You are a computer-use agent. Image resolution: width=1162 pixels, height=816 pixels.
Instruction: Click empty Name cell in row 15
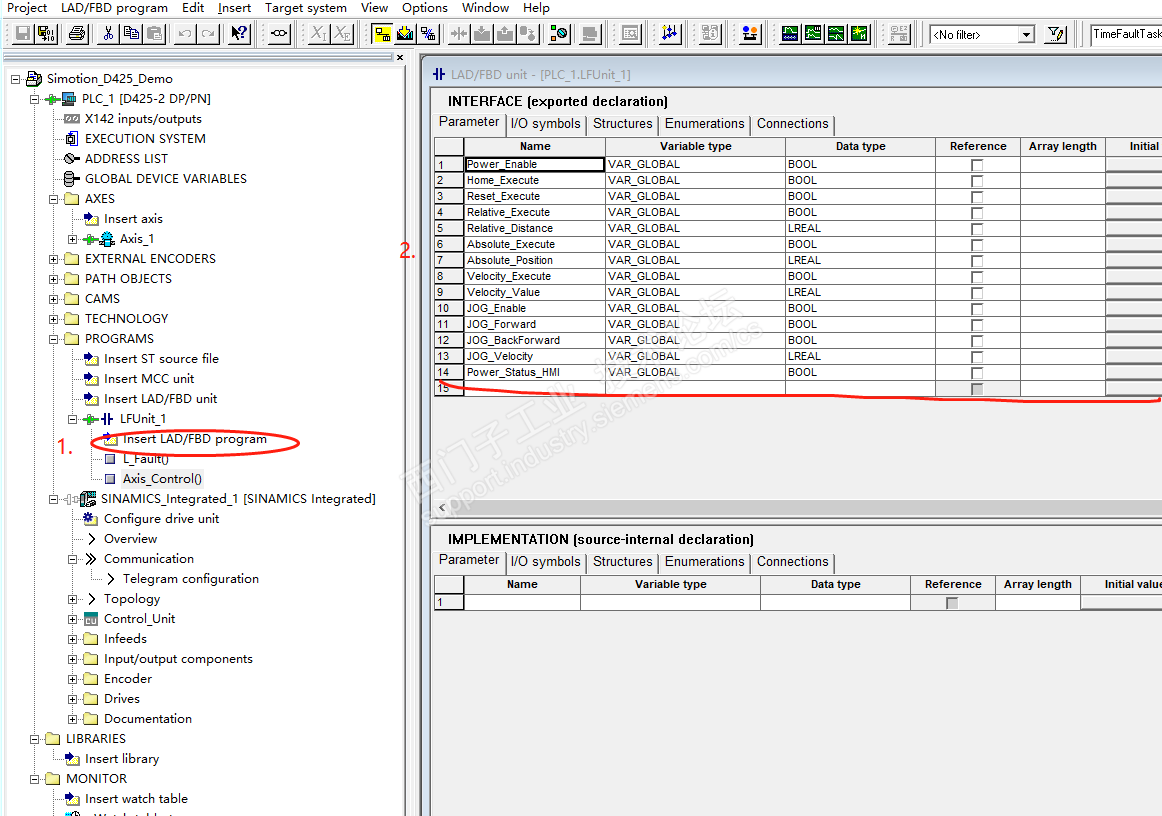click(x=534, y=389)
